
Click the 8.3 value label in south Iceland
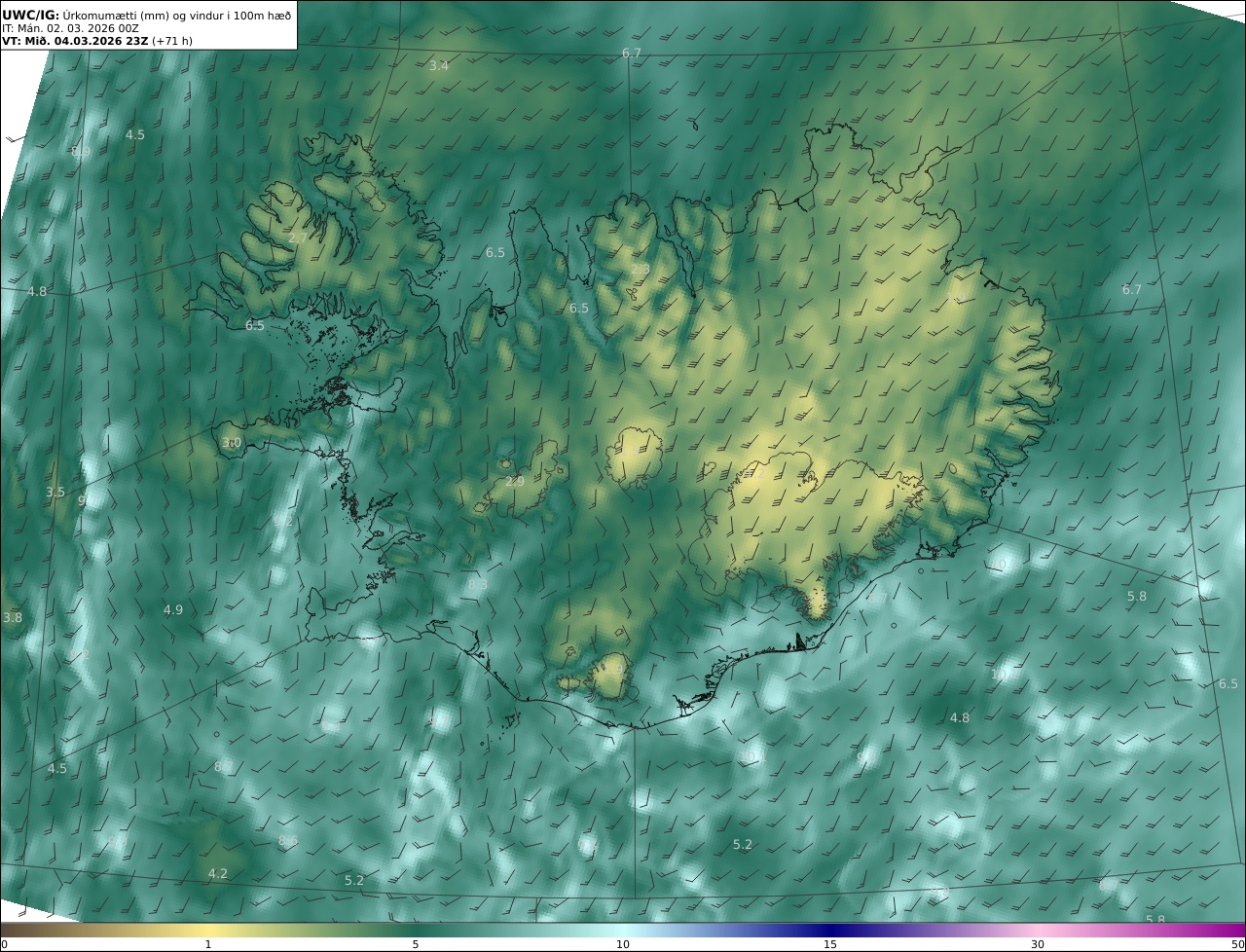click(x=477, y=584)
